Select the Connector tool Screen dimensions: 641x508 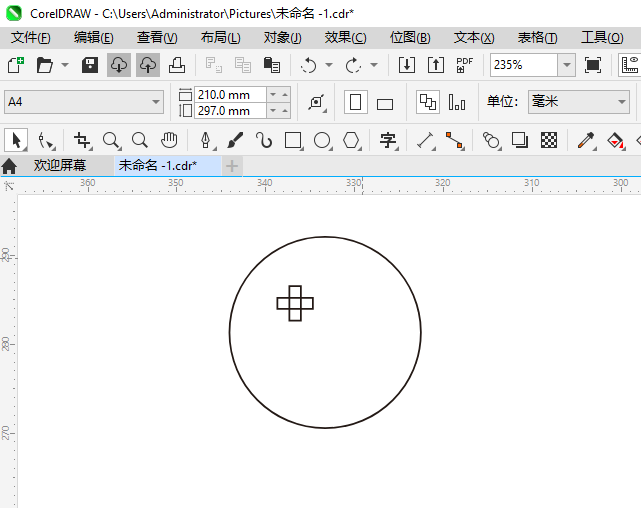pos(455,141)
